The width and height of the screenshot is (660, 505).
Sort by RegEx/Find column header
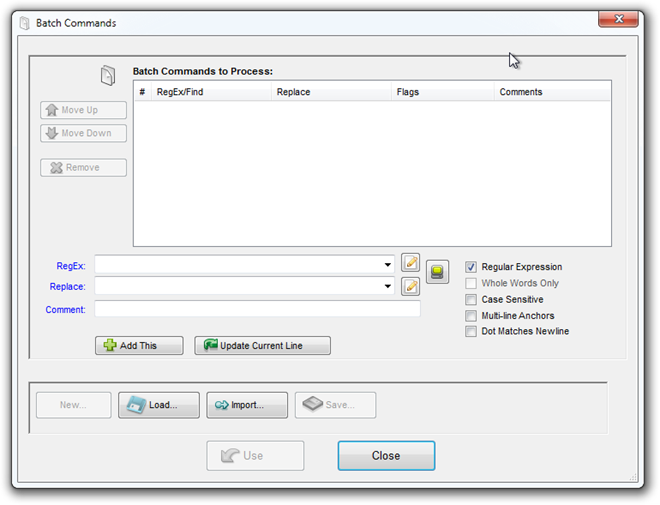211,92
